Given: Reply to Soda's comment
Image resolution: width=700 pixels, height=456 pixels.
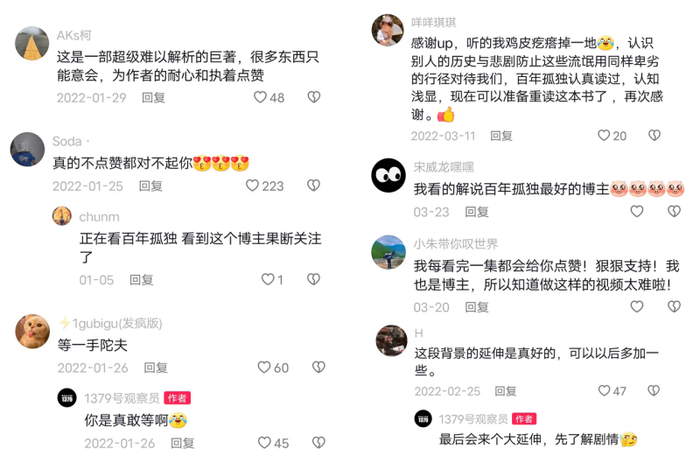Looking at the screenshot, I should (x=150, y=186).
